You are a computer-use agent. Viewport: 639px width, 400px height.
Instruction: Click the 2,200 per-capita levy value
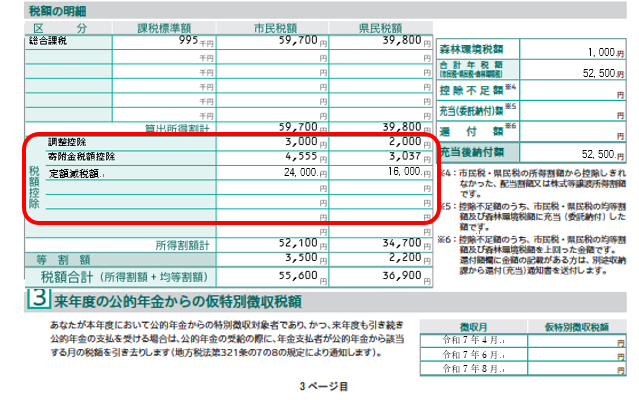(405, 257)
